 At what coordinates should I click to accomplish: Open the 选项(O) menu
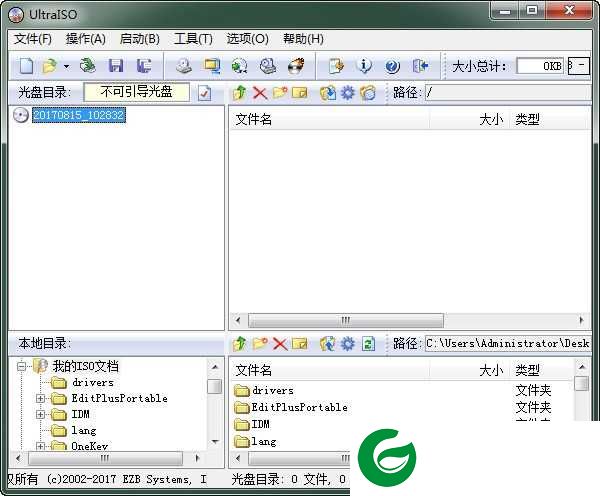click(x=248, y=39)
